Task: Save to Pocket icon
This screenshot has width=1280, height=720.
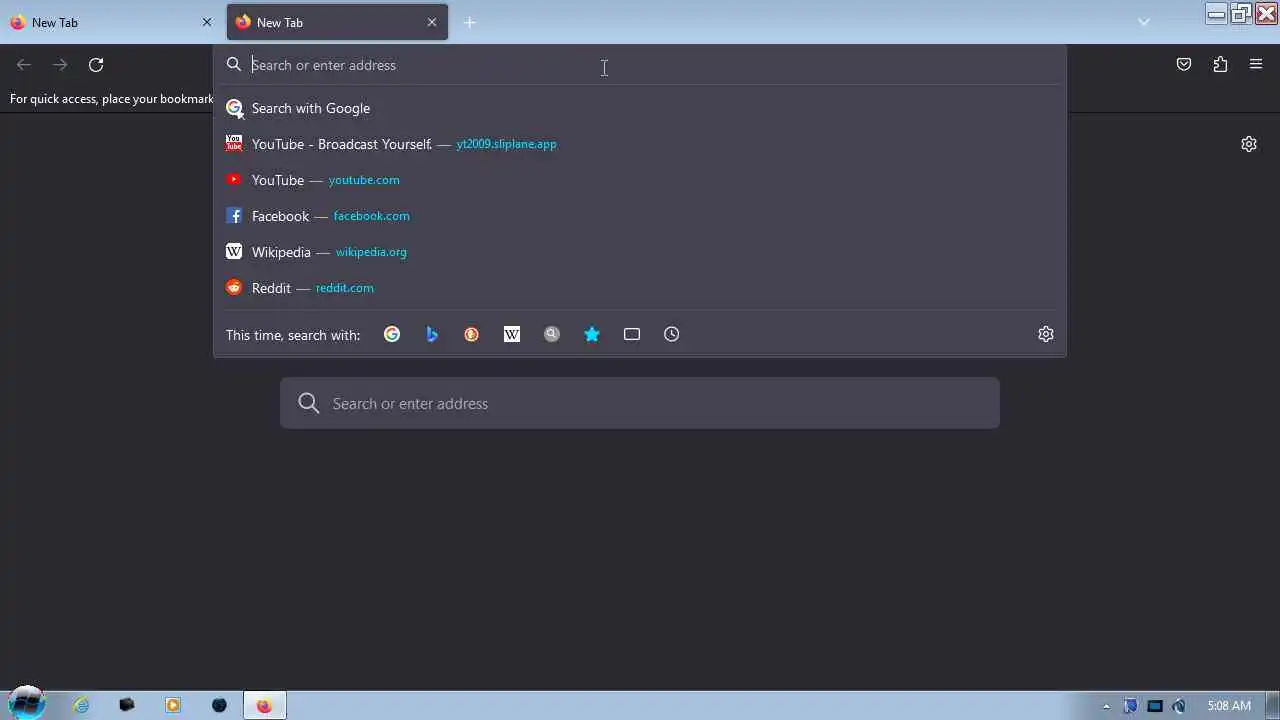Action: [x=1184, y=65]
